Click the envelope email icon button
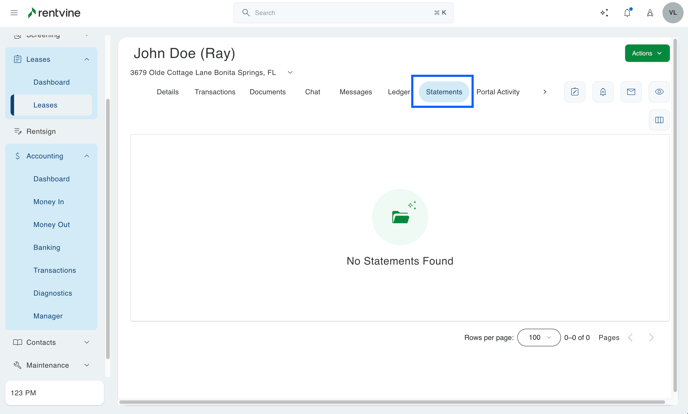Image resolution: width=688 pixels, height=414 pixels. (631, 92)
